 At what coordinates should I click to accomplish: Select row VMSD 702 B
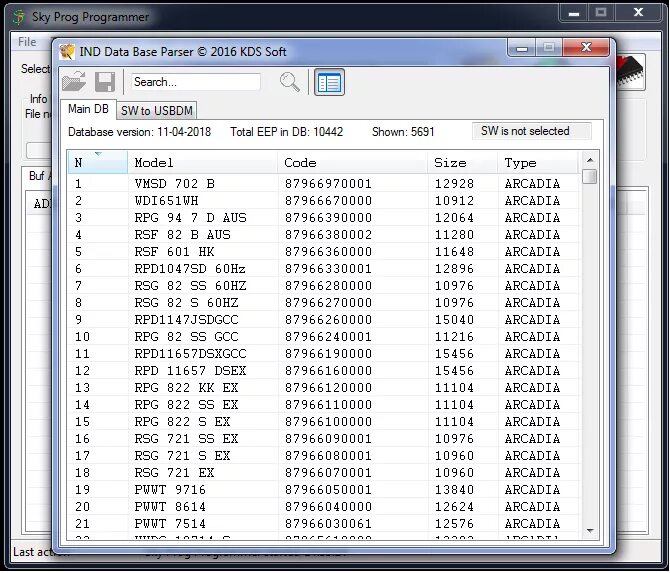323,184
